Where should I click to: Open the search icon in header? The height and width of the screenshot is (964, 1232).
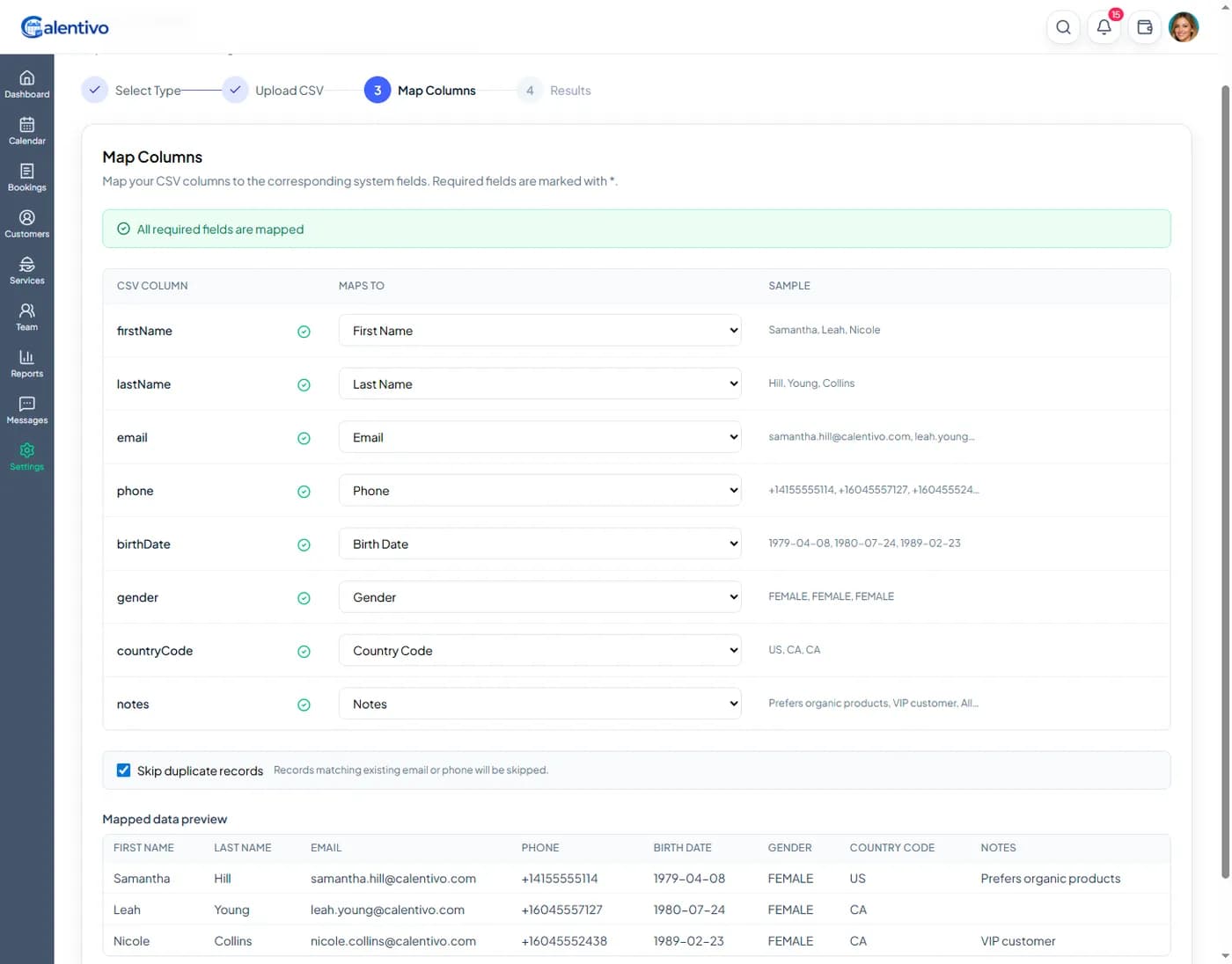click(x=1063, y=27)
